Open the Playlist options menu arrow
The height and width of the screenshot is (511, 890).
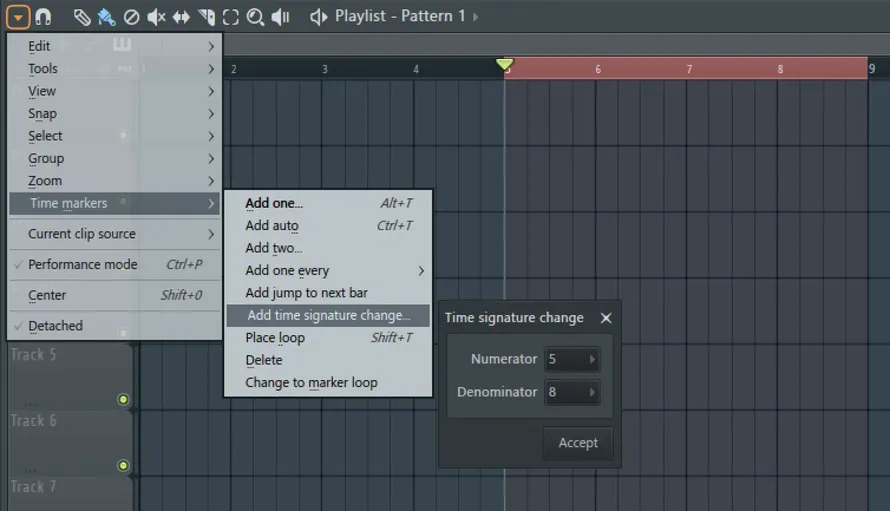18,17
